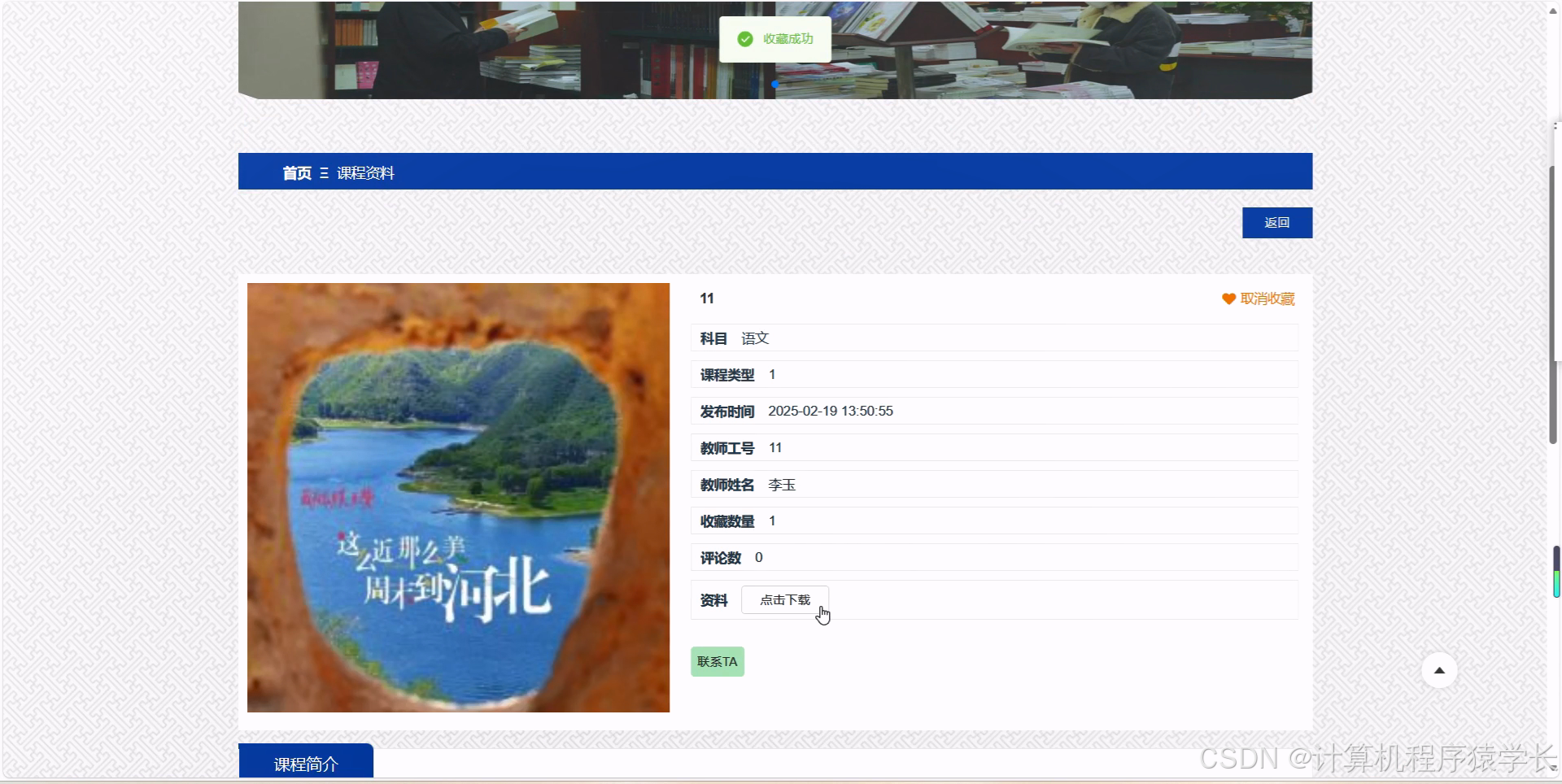The width and height of the screenshot is (1562, 784).
Task: Click the green checkmark in 收藏成功 toast
Action: (x=746, y=38)
